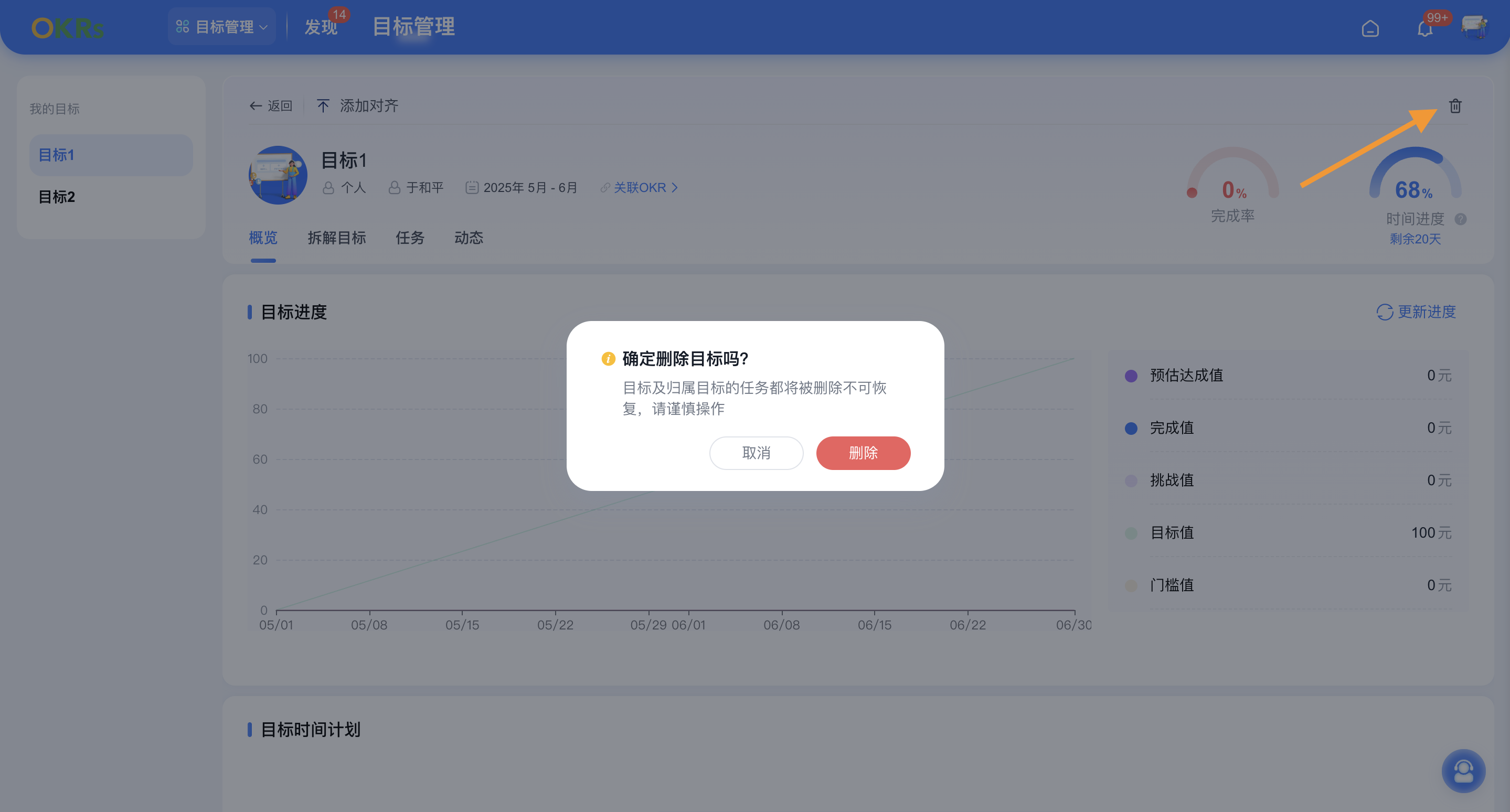Click the 添加对齐 alignment icon

click(x=323, y=106)
